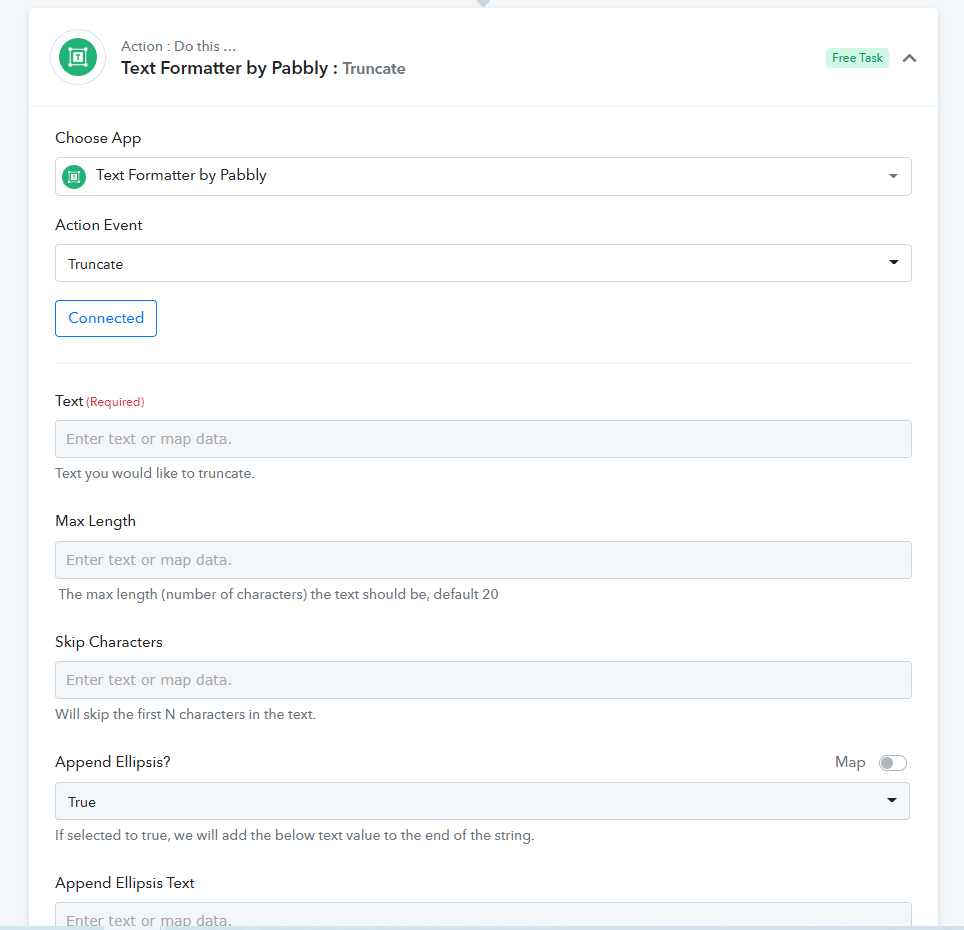
Task: Click the Append Ellipsis Text input field
Action: pos(483,915)
